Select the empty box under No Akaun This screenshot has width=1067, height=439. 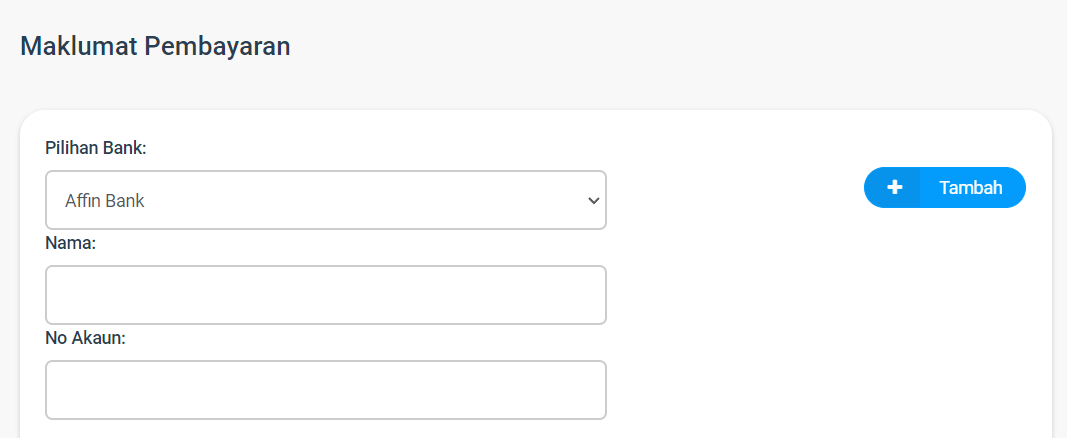(x=326, y=390)
